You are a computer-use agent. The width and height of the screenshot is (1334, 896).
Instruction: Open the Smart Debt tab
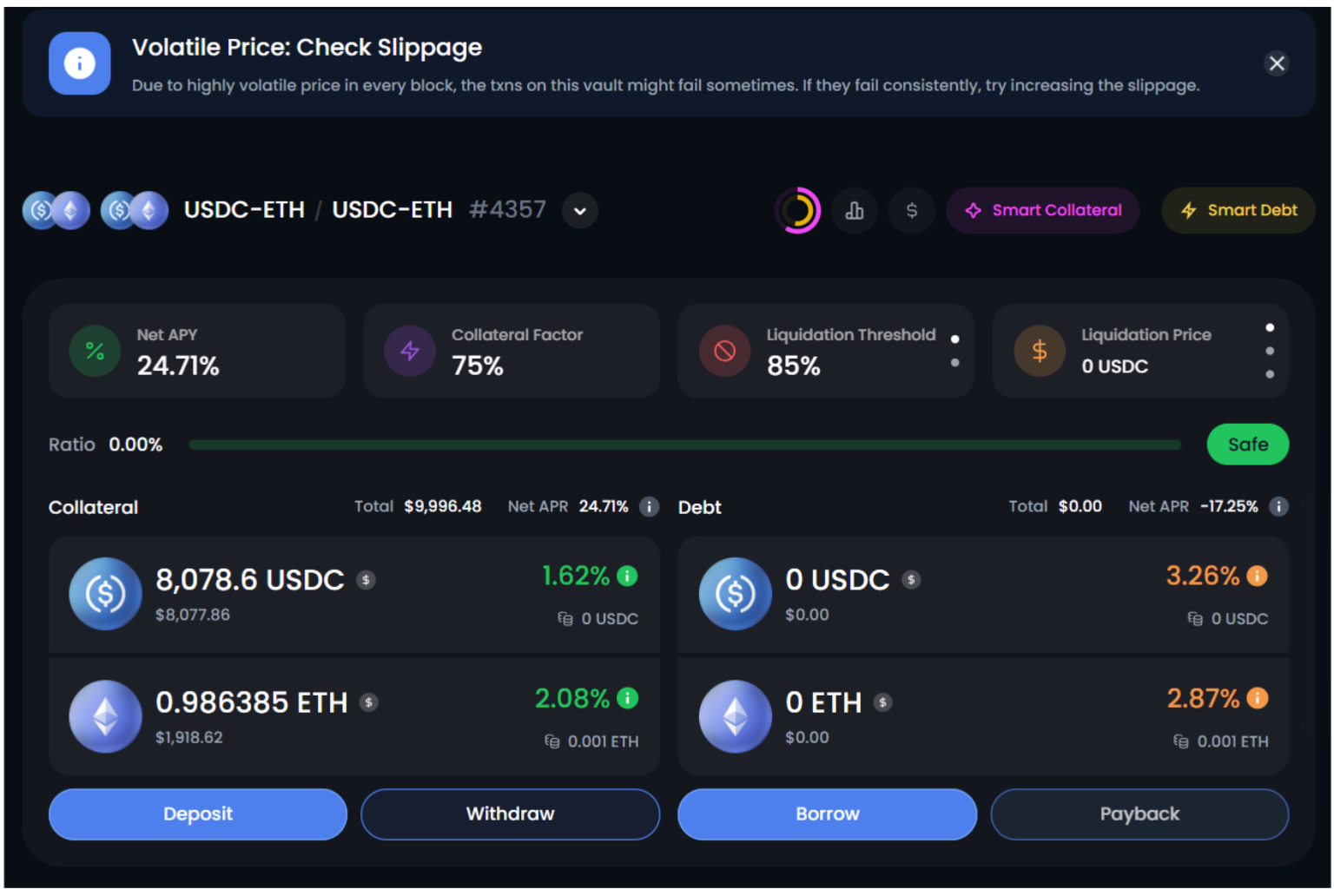point(1238,210)
